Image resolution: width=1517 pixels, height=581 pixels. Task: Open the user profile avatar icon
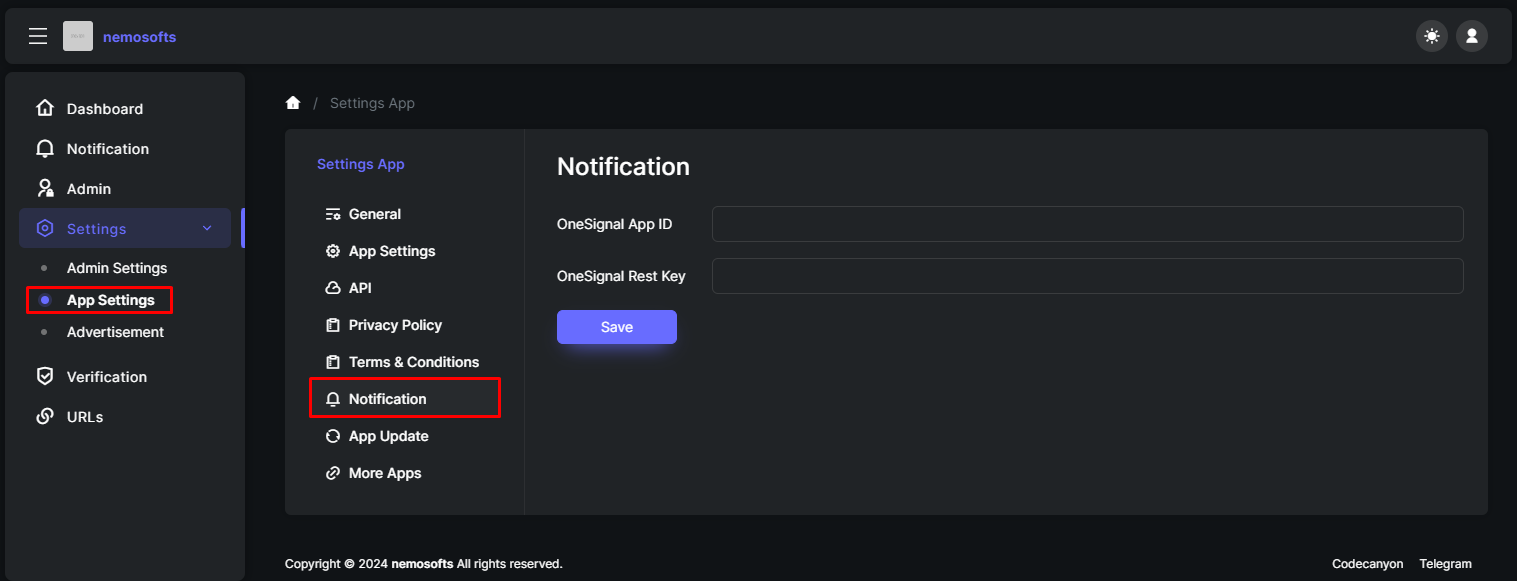pos(1472,37)
